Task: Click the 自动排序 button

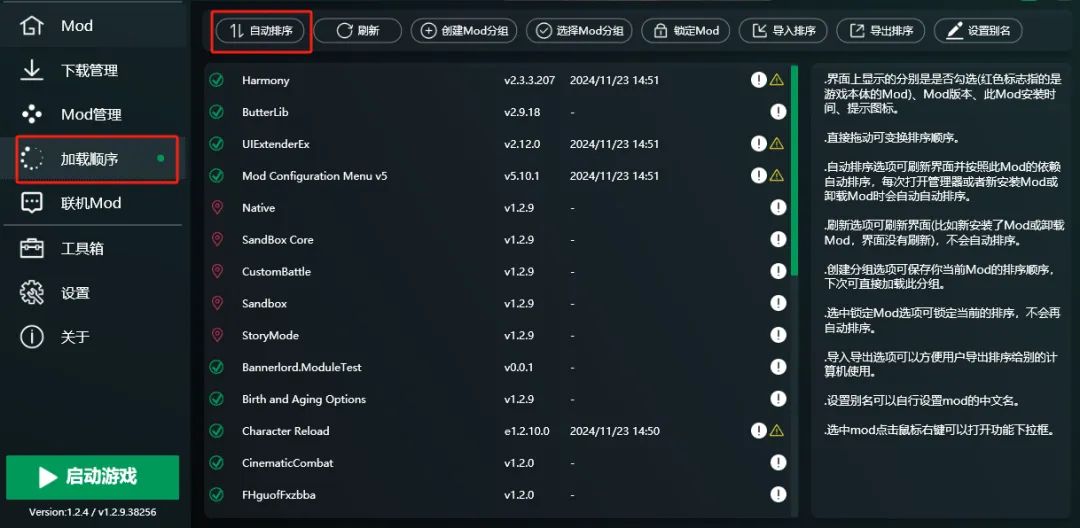Action: coord(260,31)
